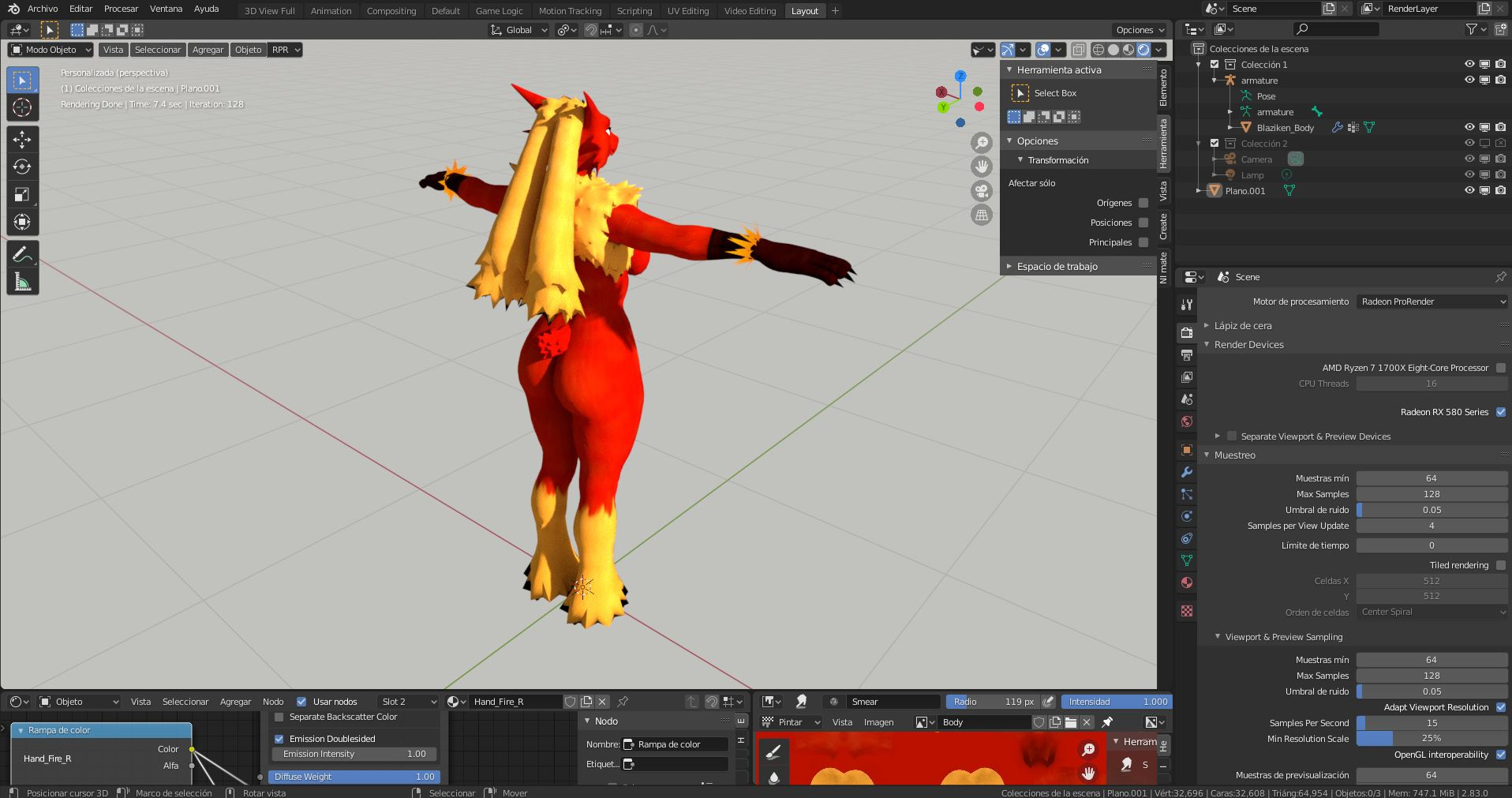Viewport: 1512px width, 798px height.
Task: Switch perspective/orthographic grid icon
Action: coord(982,215)
